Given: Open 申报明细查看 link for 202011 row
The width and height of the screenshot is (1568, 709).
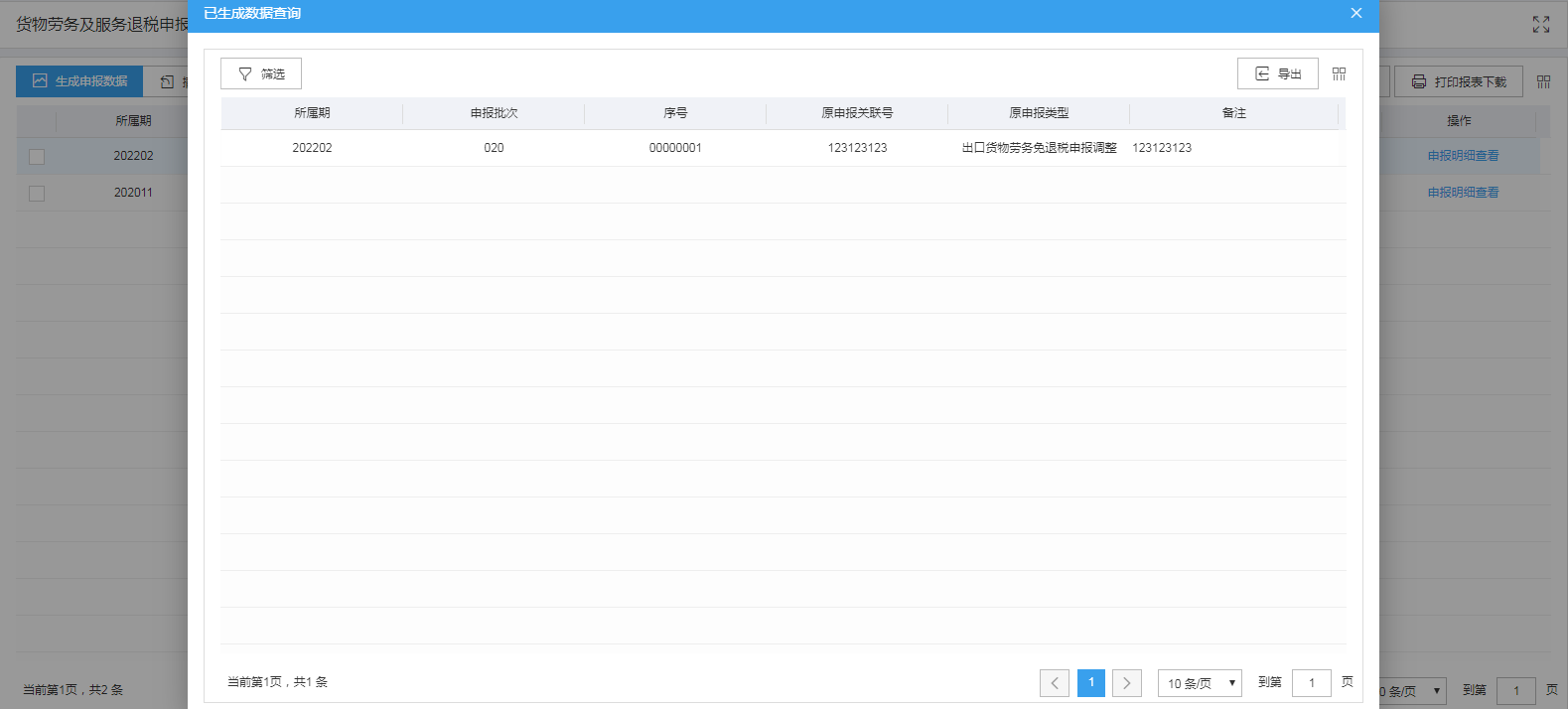Looking at the screenshot, I should pyautogui.click(x=1463, y=193).
